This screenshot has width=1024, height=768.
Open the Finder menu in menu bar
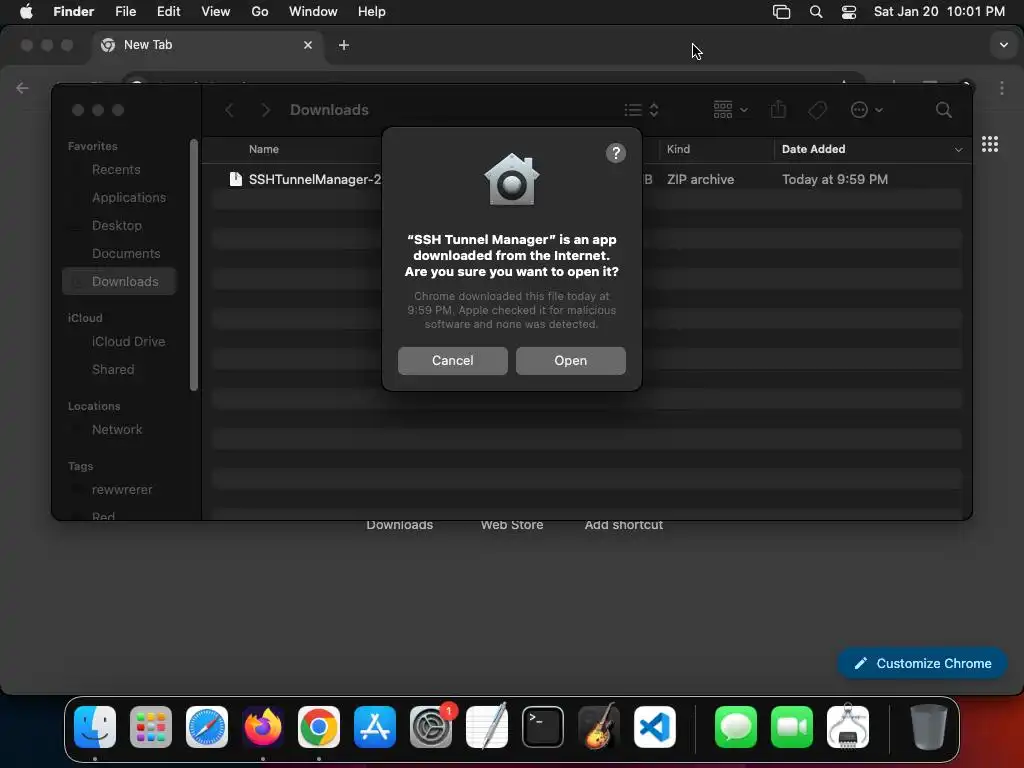coord(73,12)
